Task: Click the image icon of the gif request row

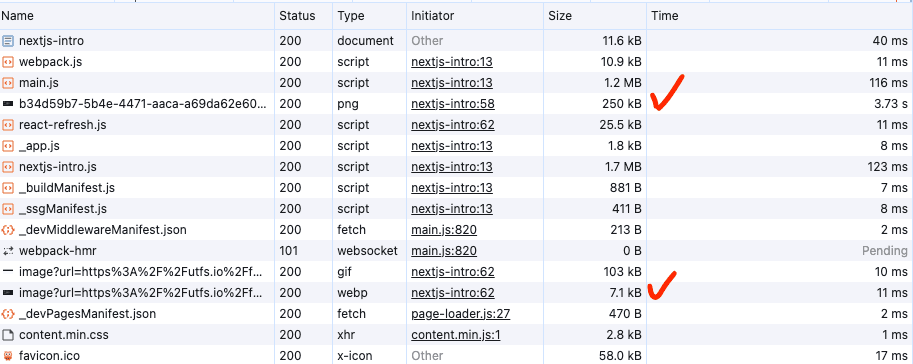Action: [x=8, y=272]
